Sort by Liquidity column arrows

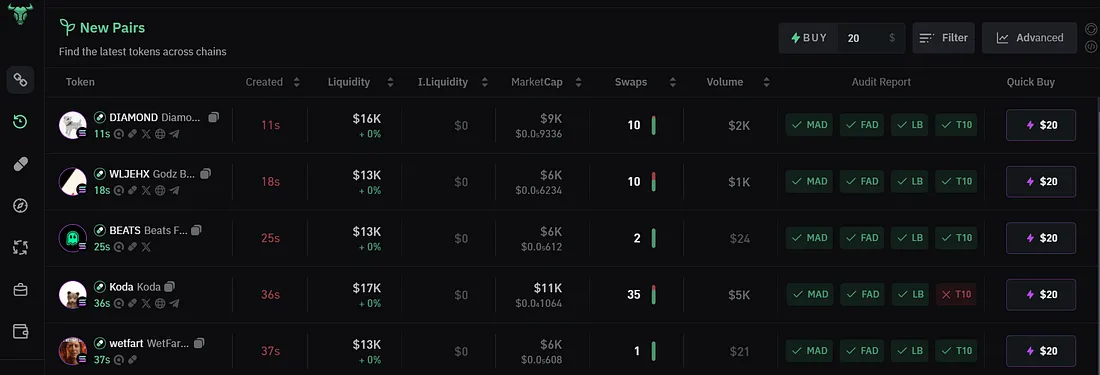pyautogui.click(x=390, y=82)
